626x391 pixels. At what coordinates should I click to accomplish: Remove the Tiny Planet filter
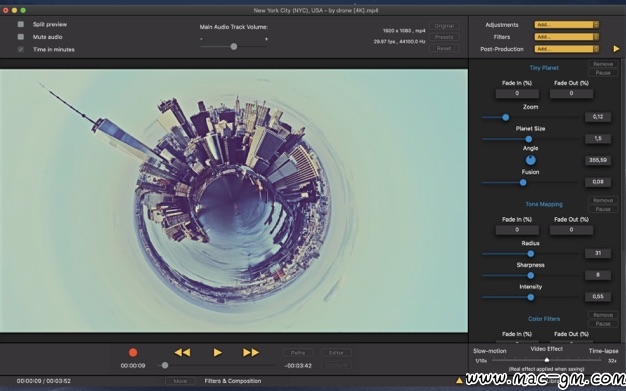603,64
